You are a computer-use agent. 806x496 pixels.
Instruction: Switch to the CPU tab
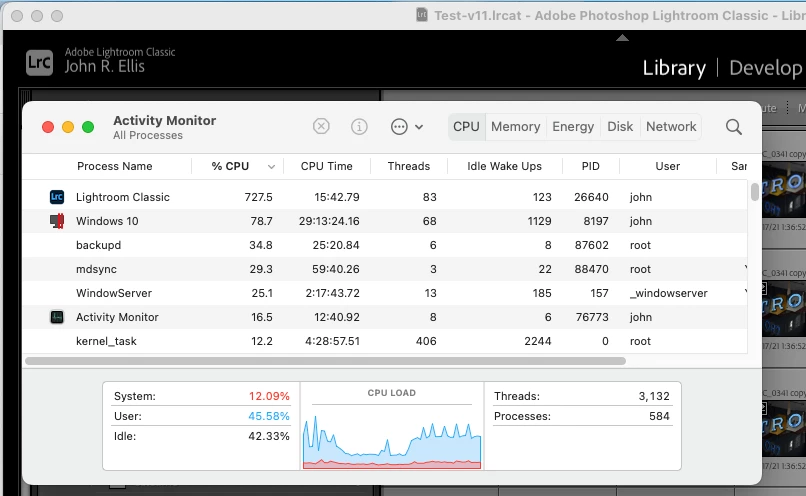point(466,126)
